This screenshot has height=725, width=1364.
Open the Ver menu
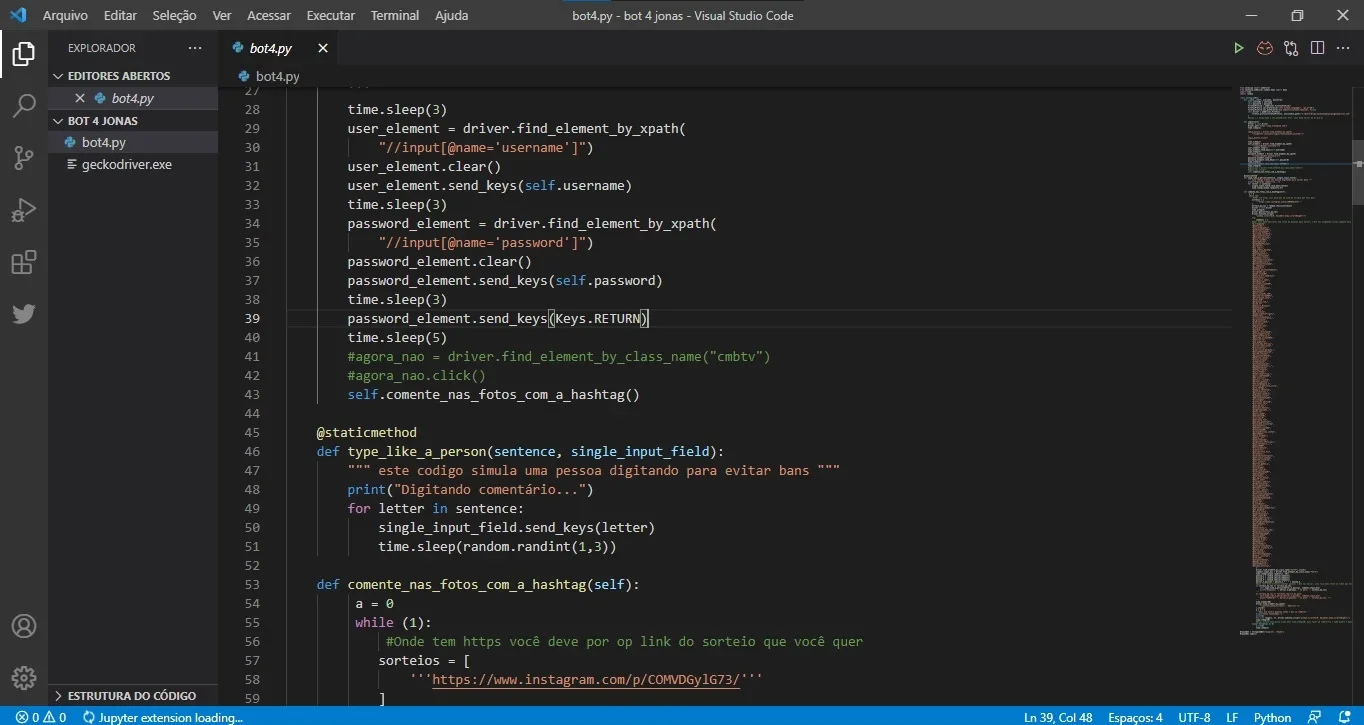click(222, 15)
